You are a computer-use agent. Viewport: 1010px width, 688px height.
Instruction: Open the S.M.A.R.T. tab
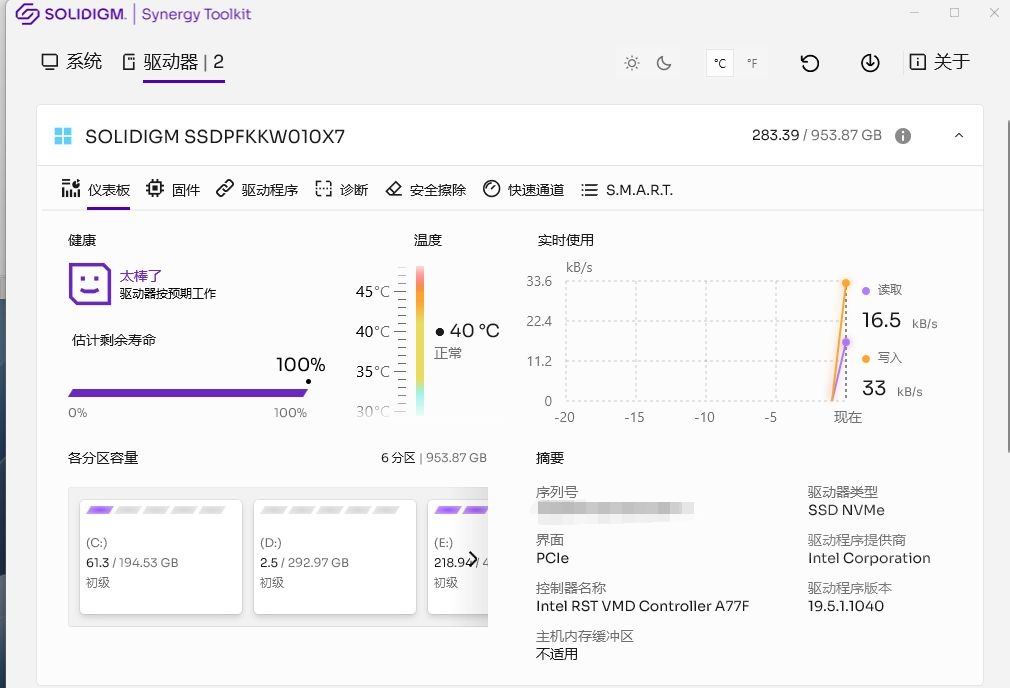[x=627, y=190]
